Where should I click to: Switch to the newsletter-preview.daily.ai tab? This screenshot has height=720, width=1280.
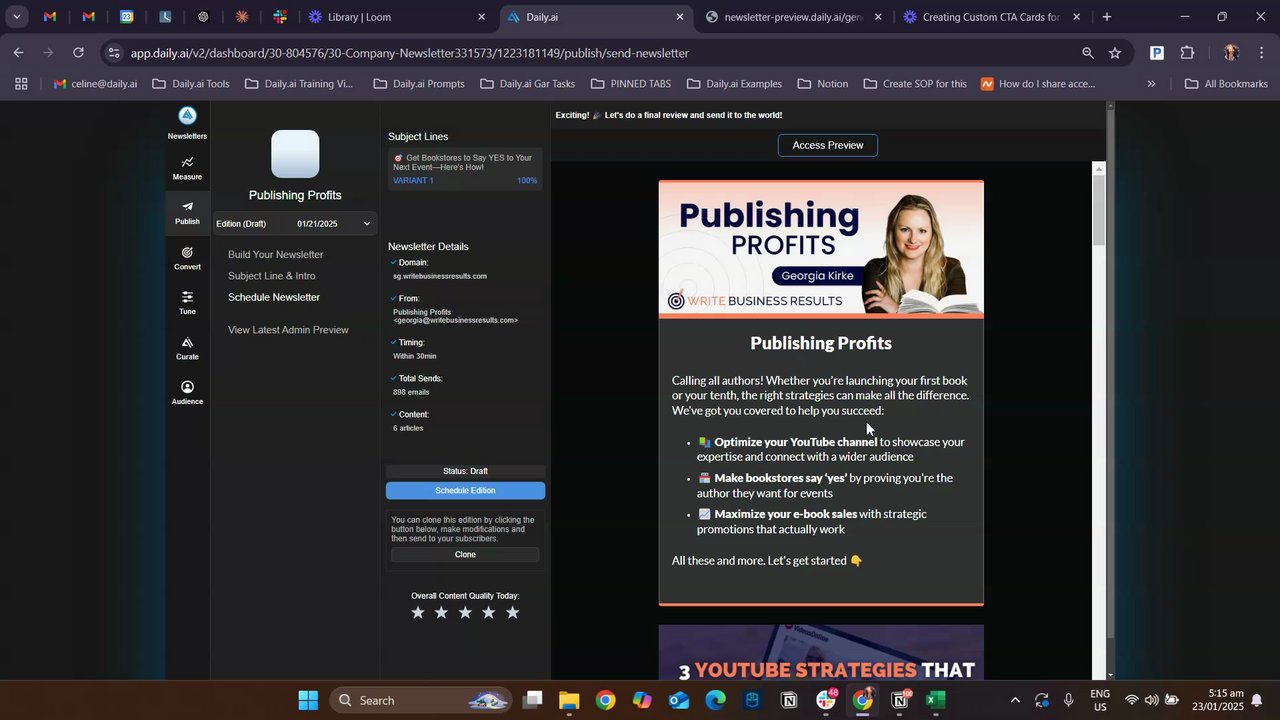pyautogui.click(x=794, y=17)
